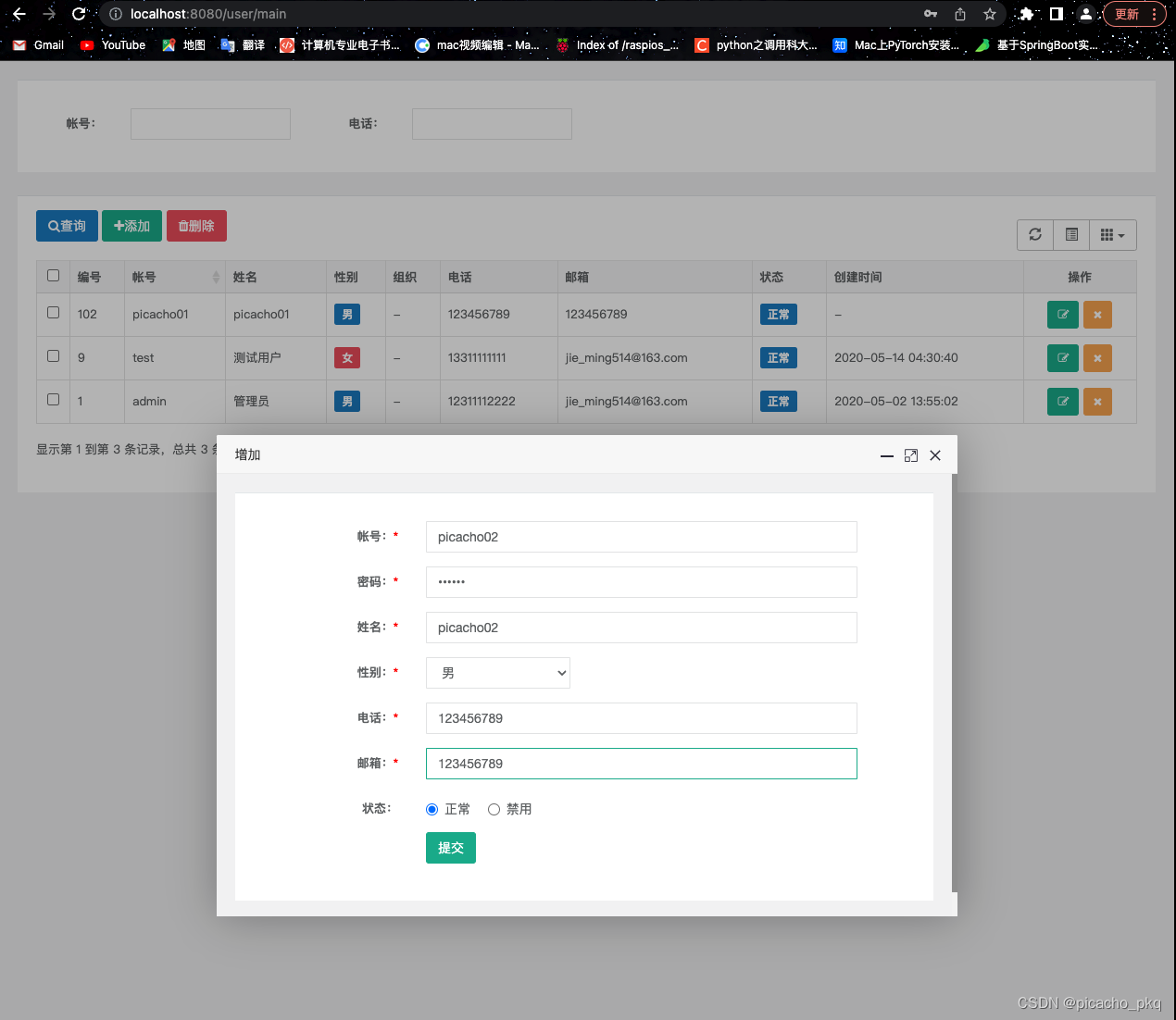Open the 翻译 bookmark
Screen dimensions: 1176x1020
pos(243,45)
